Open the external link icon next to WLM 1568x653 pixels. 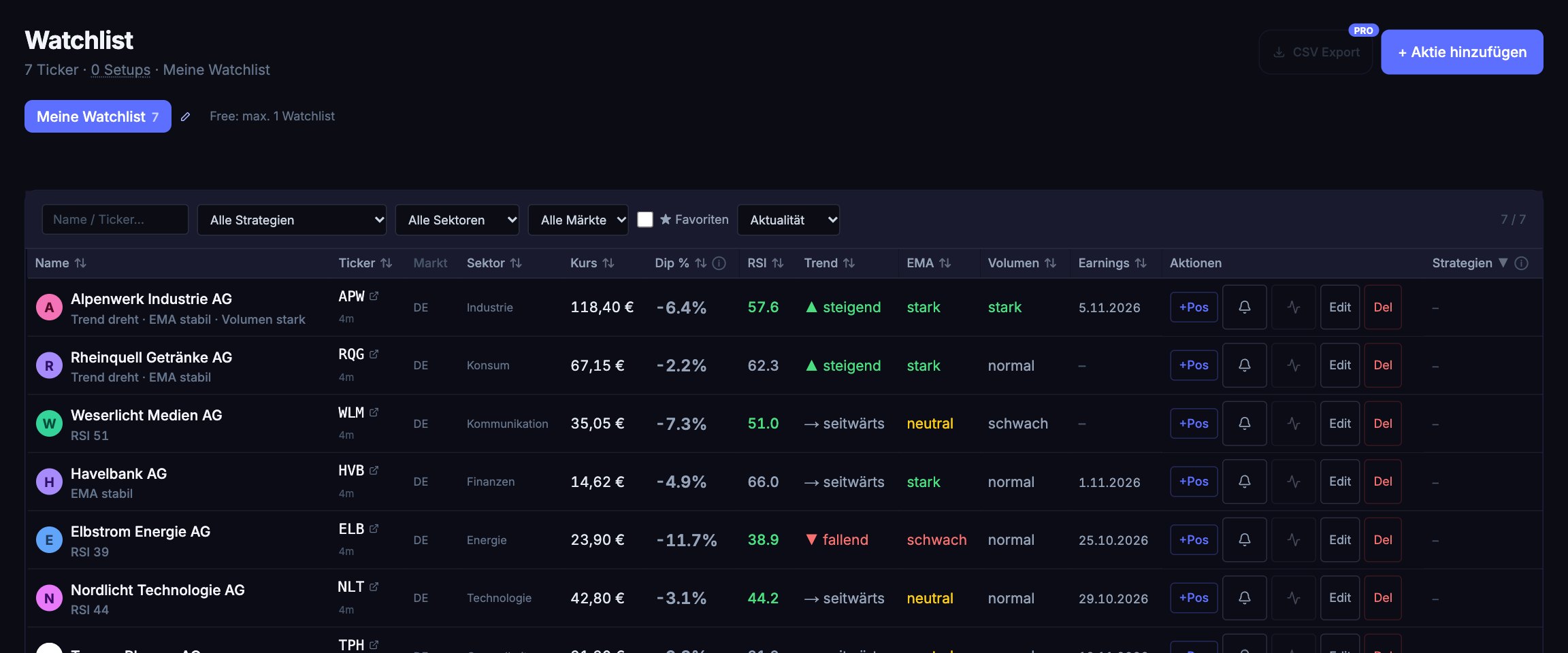[374, 412]
